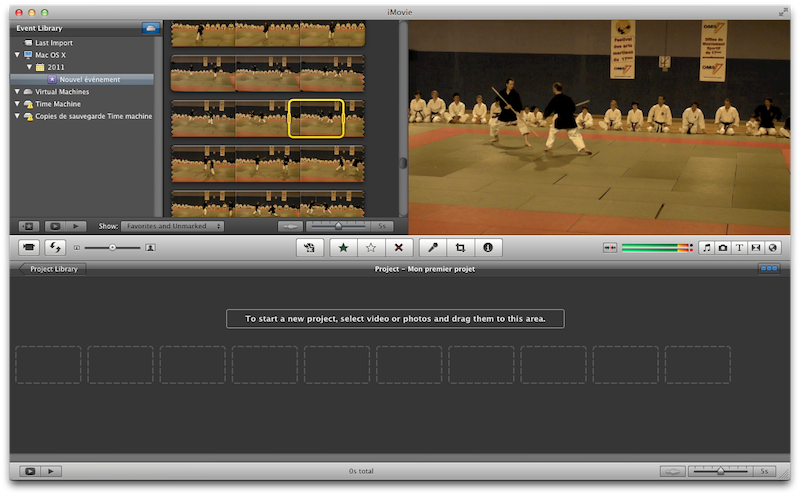Open the transitions browser
This screenshot has width=800, height=495.
click(756, 248)
